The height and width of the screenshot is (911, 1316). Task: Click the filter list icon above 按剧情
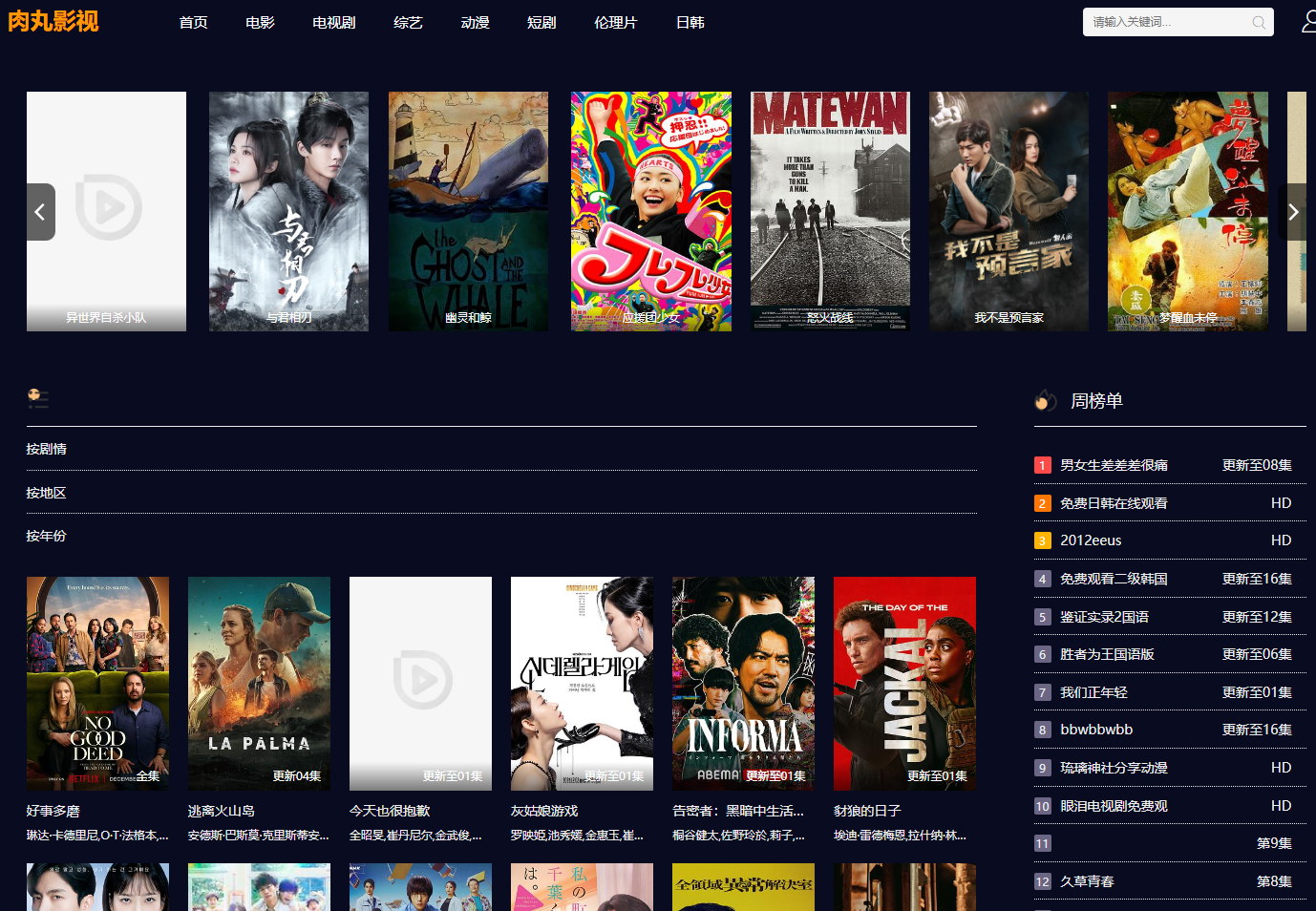pos(38,398)
